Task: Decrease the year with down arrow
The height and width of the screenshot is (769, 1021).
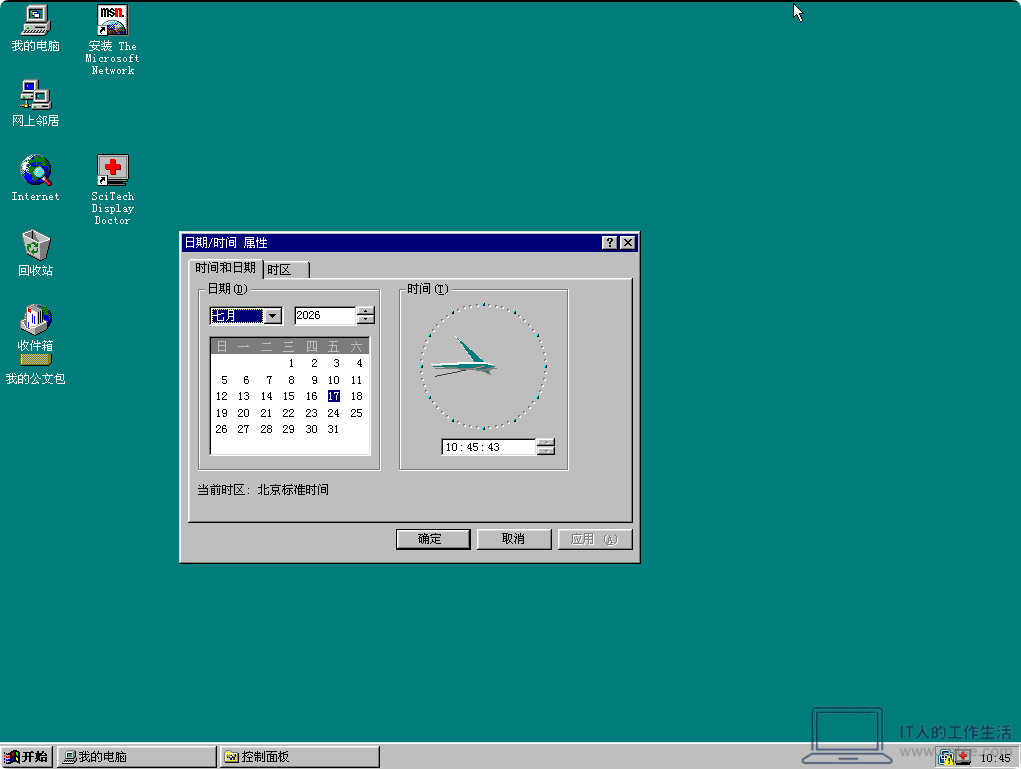Action: pyautogui.click(x=366, y=320)
